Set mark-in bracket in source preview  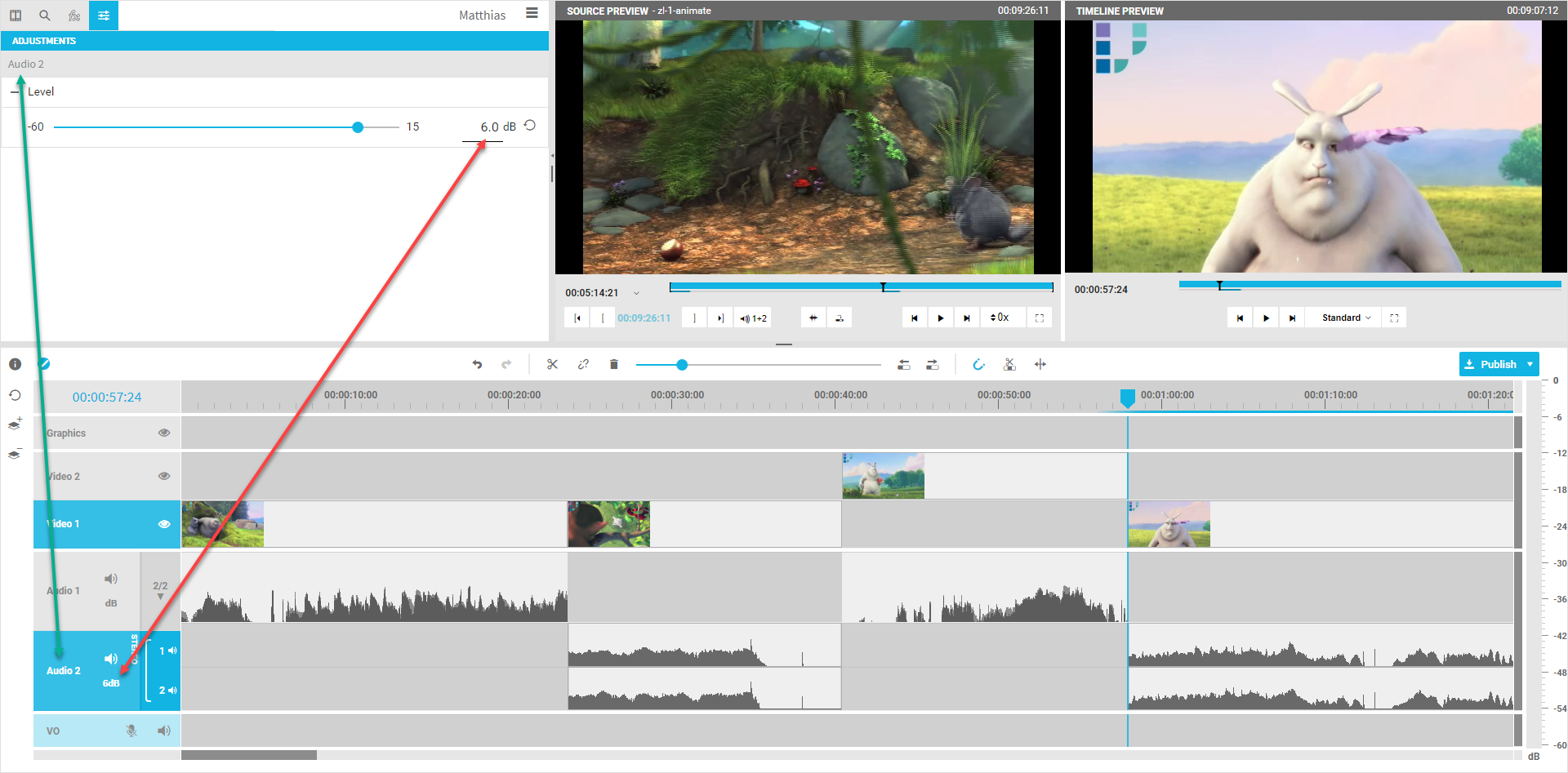point(603,318)
